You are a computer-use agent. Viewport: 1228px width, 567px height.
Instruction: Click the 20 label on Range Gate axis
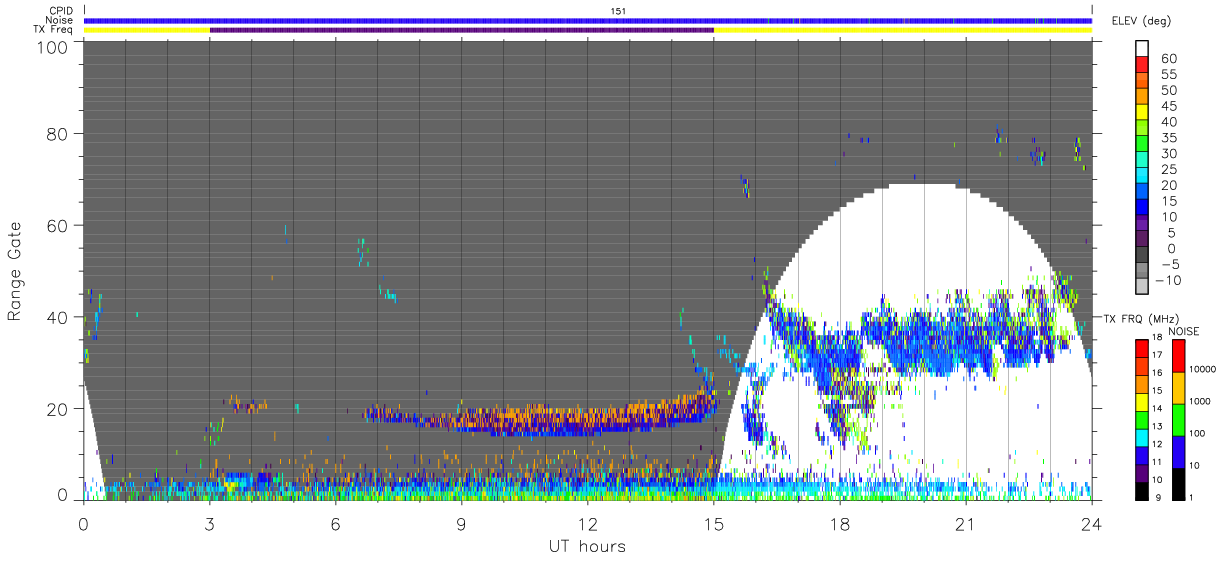pos(57,408)
